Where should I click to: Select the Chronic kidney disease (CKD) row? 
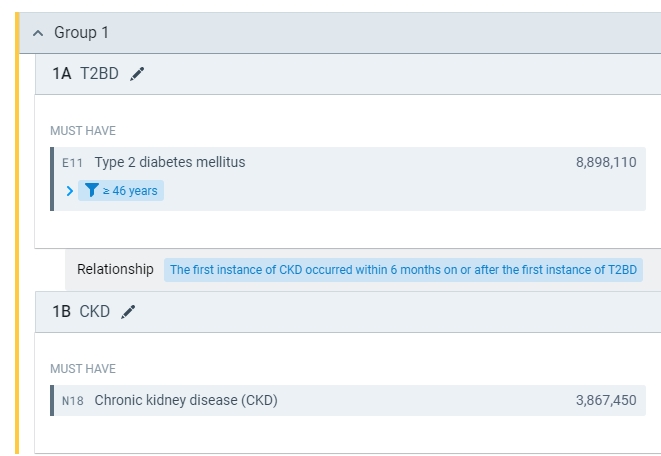[186, 400]
